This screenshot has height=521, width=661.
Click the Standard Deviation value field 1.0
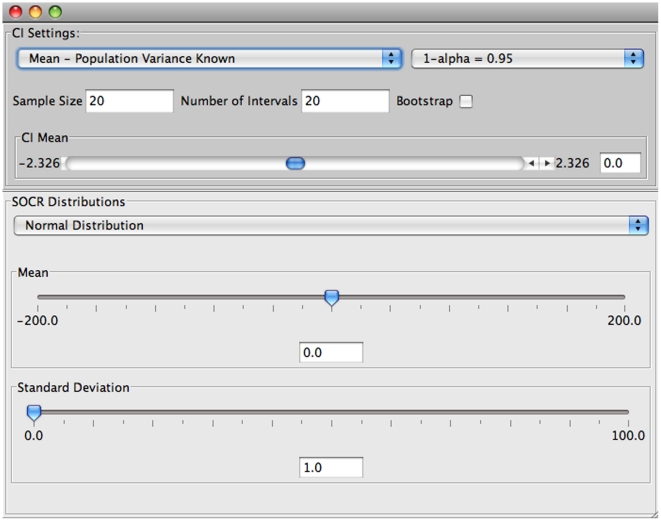[331, 467]
